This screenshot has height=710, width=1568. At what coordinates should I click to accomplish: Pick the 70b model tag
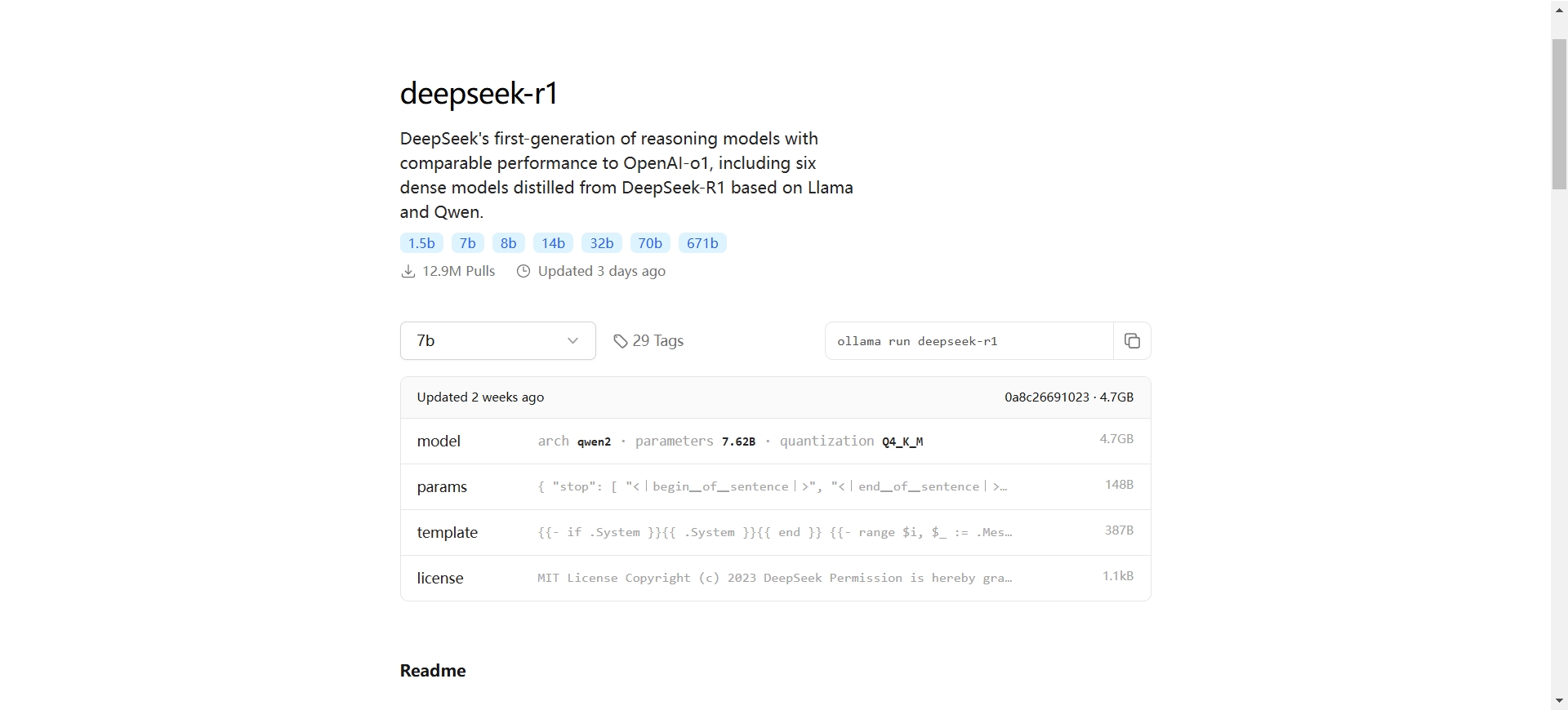tap(650, 243)
